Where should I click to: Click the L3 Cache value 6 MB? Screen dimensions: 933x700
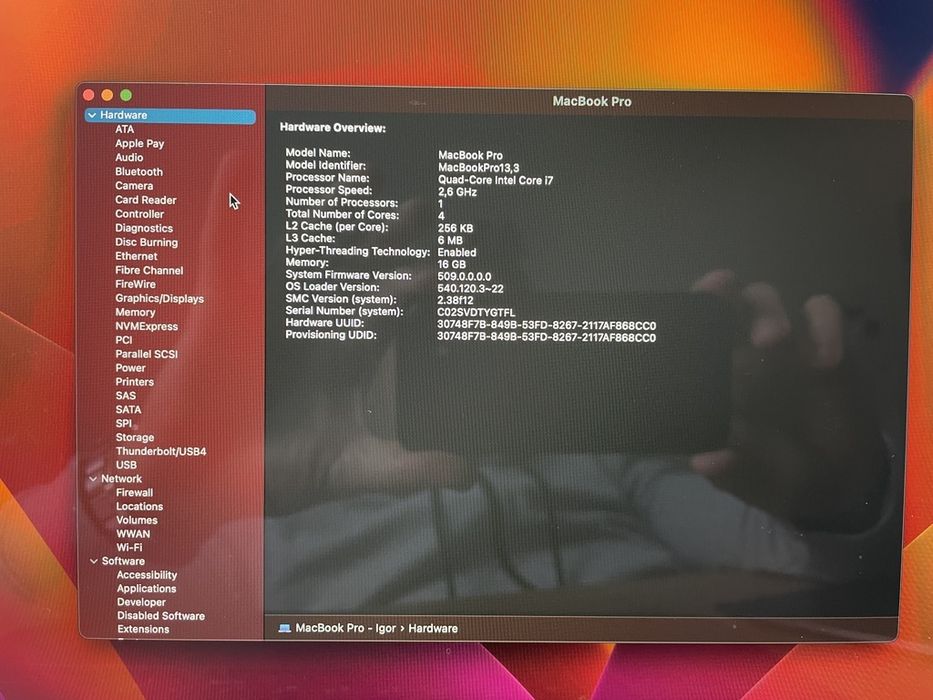click(450, 240)
